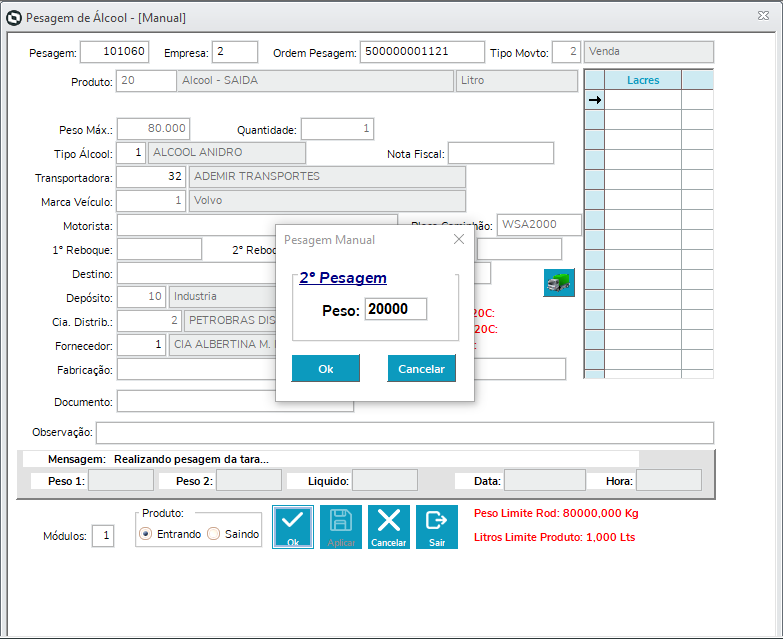Click Cancelar in the Pesagem Manual dialog

tap(421, 368)
